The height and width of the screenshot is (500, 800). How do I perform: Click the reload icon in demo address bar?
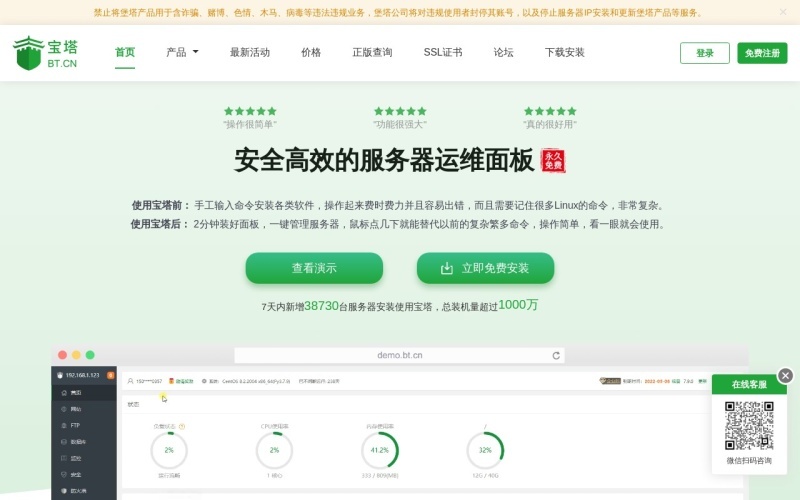coord(556,356)
